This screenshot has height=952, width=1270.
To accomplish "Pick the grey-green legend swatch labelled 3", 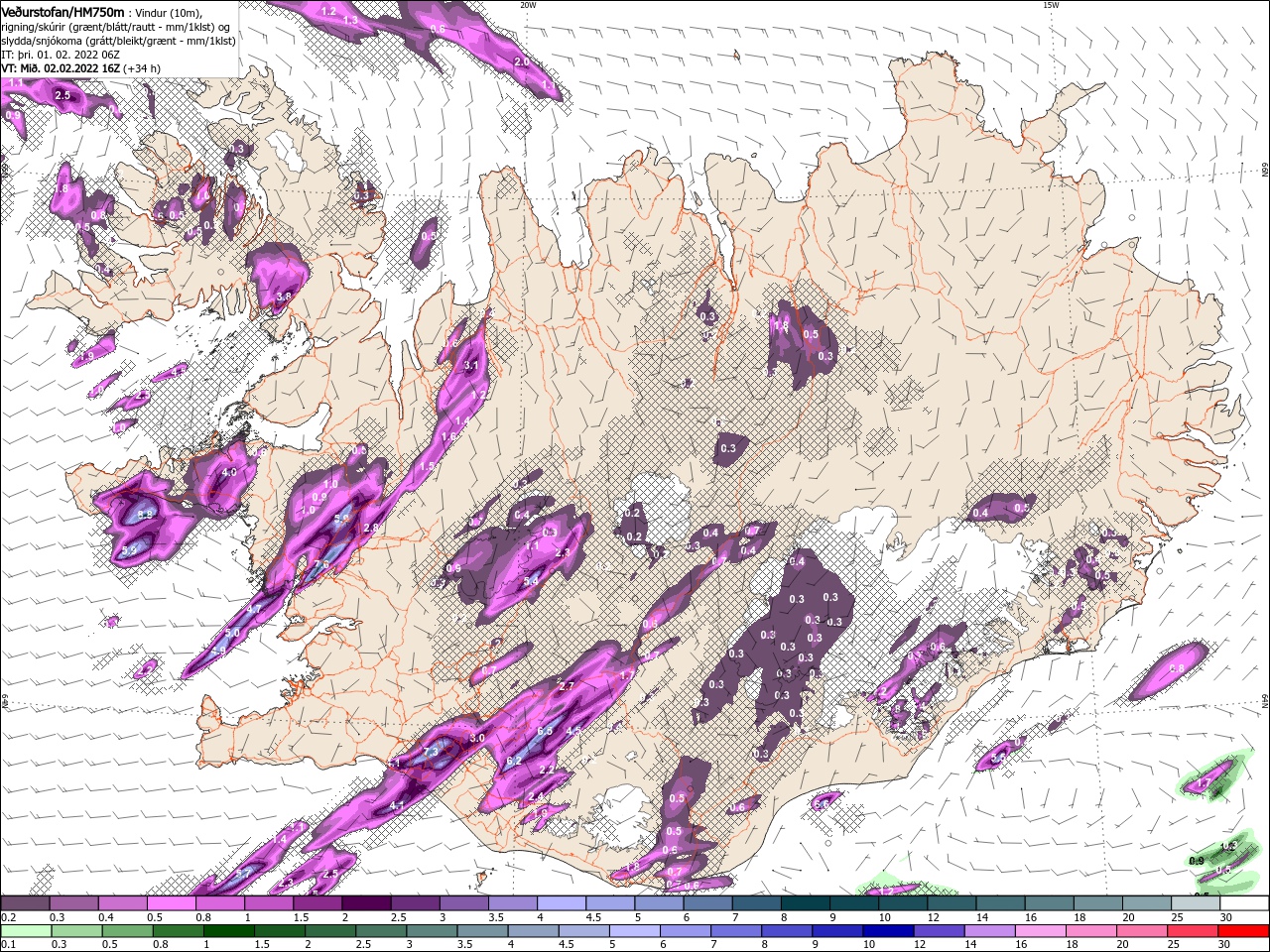I will 433,931.
